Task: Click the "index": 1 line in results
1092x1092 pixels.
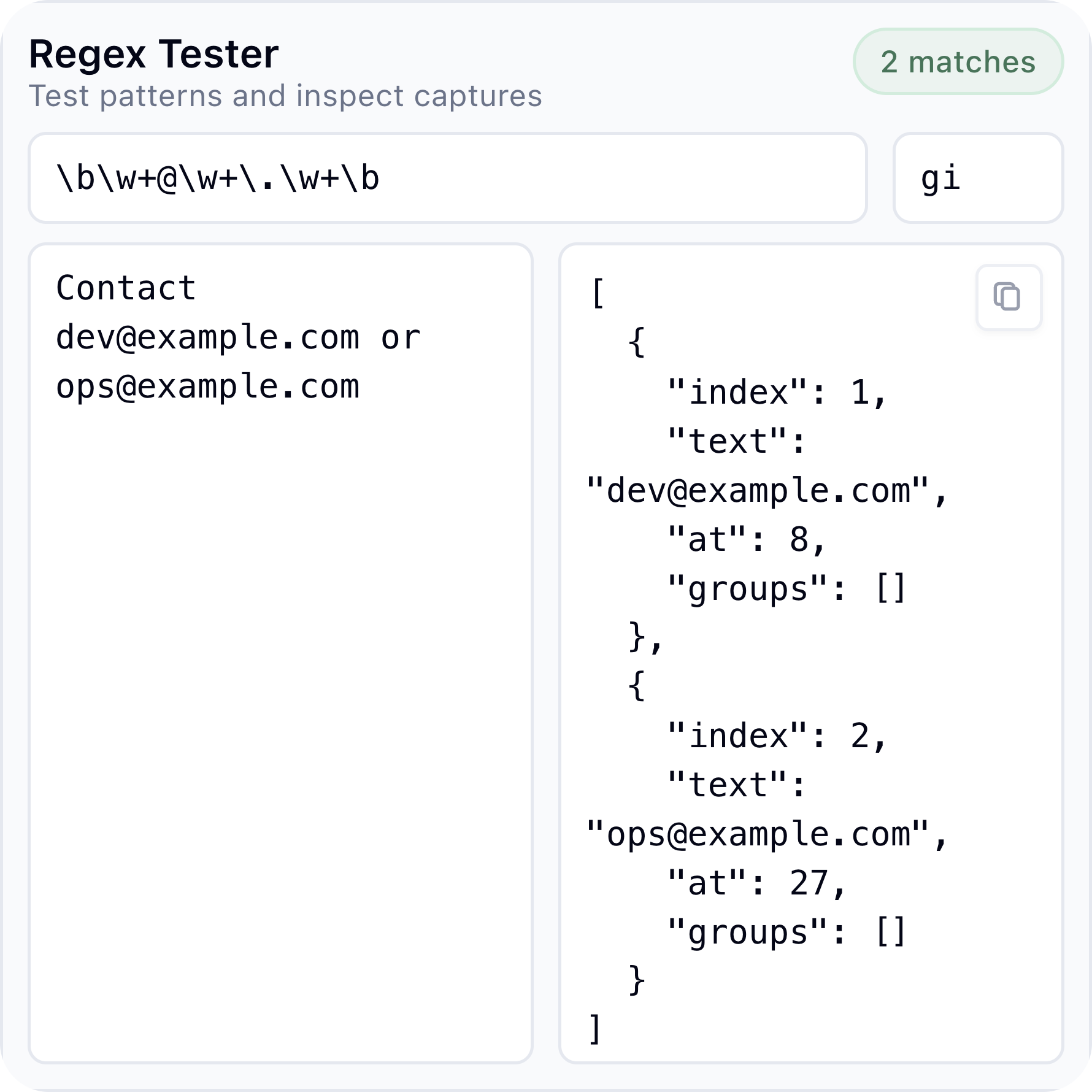Action: [x=777, y=392]
